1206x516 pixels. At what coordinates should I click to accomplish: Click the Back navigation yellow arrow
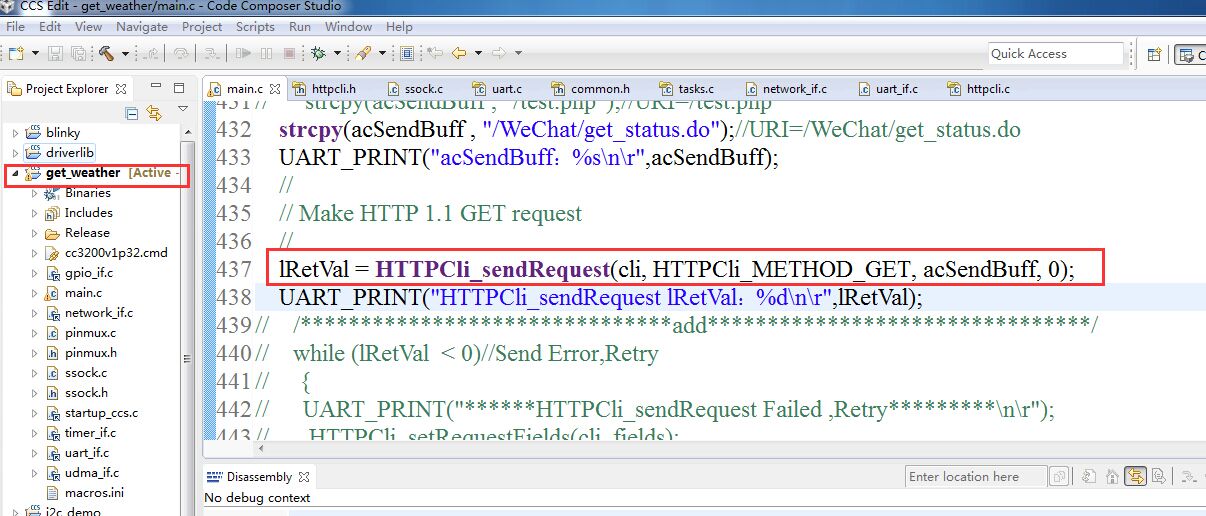pos(459,53)
